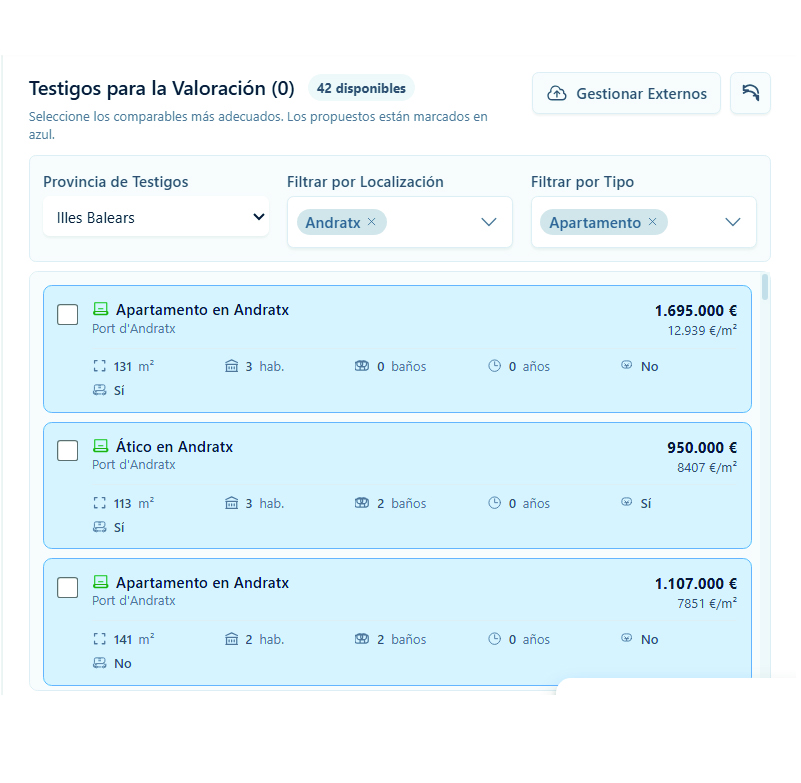Check the first Apartamento en Andratx checkbox
Viewport: 801px width, 783px height.
pos(67,315)
